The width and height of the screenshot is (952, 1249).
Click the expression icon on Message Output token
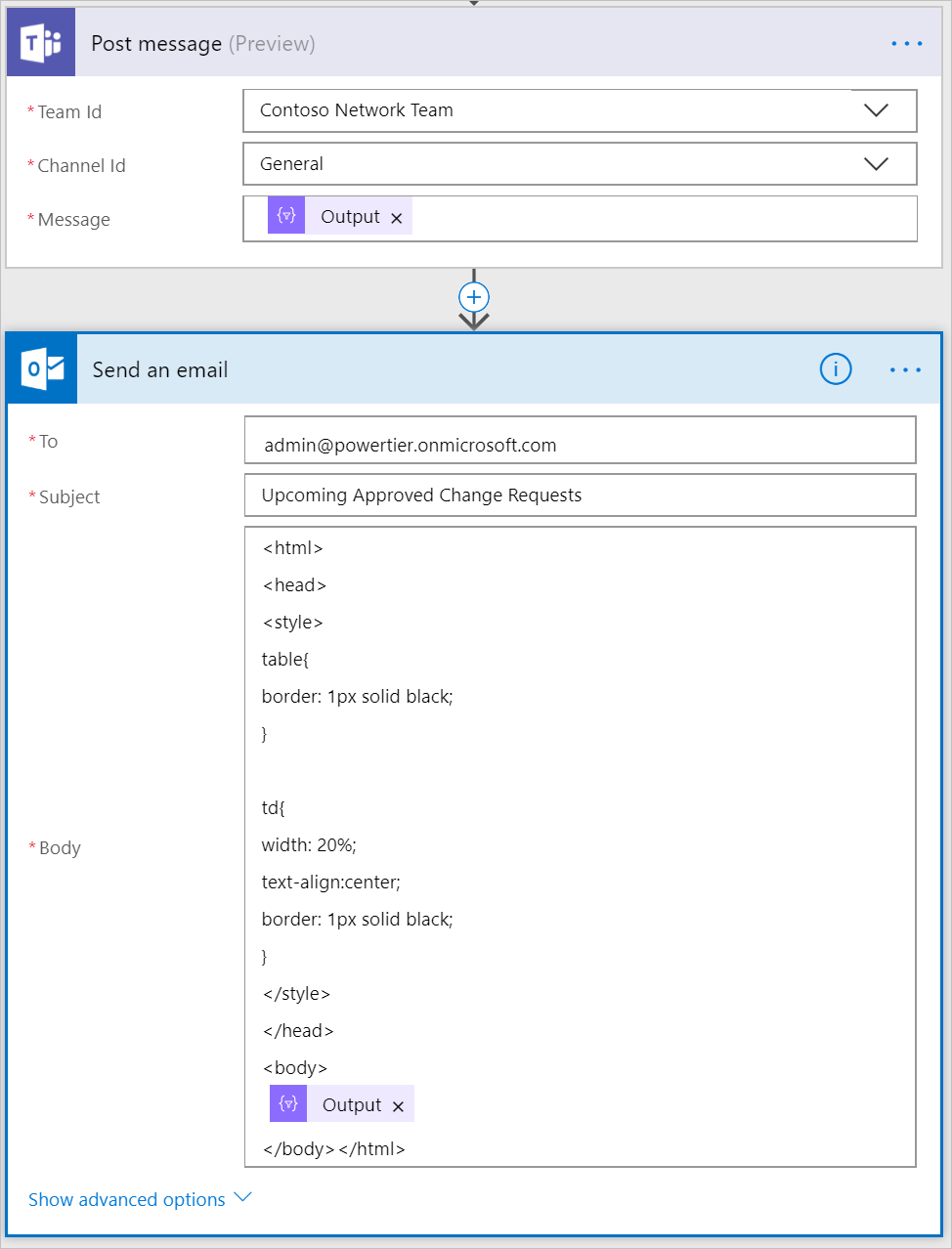286,216
